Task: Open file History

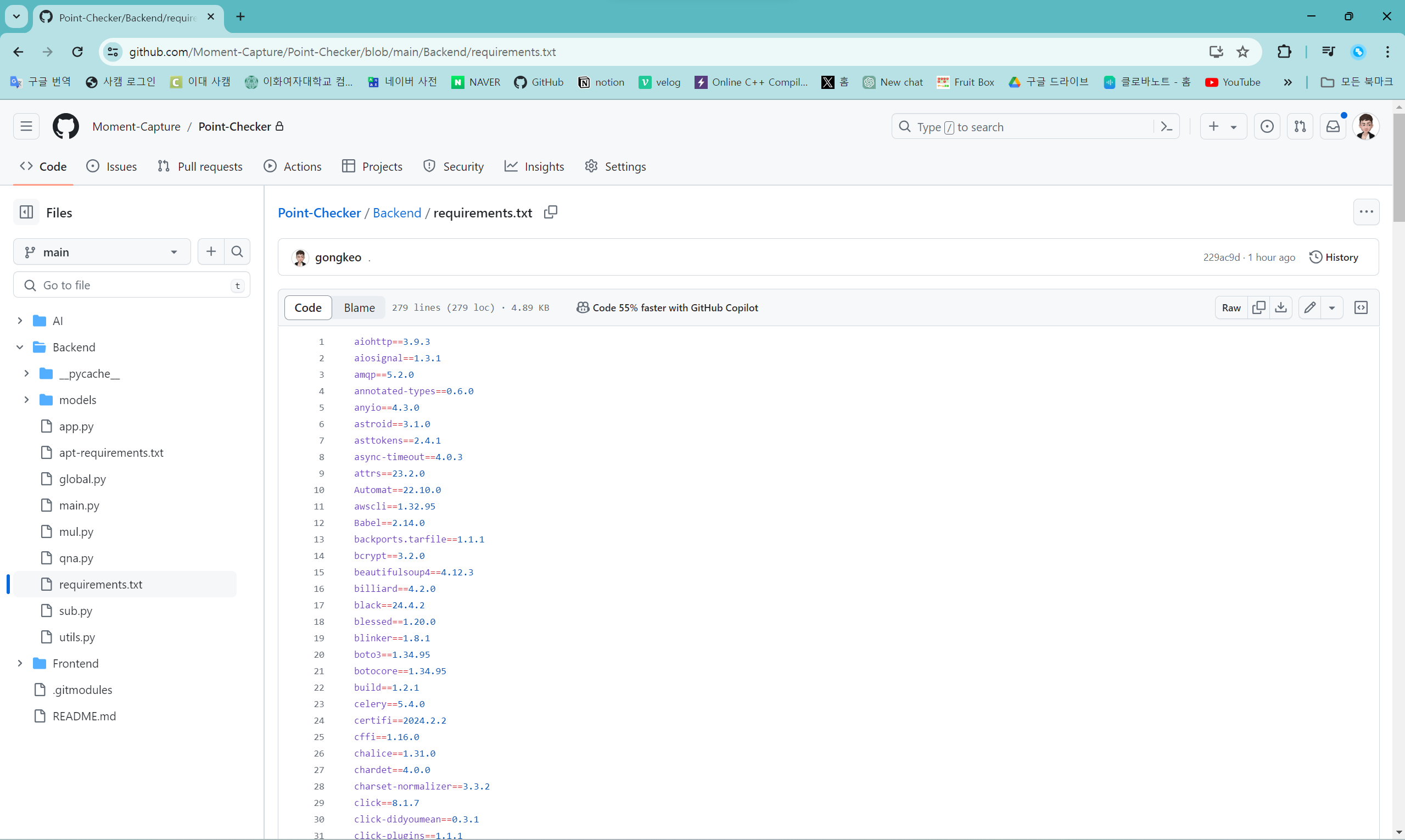Action: [x=1333, y=257]
